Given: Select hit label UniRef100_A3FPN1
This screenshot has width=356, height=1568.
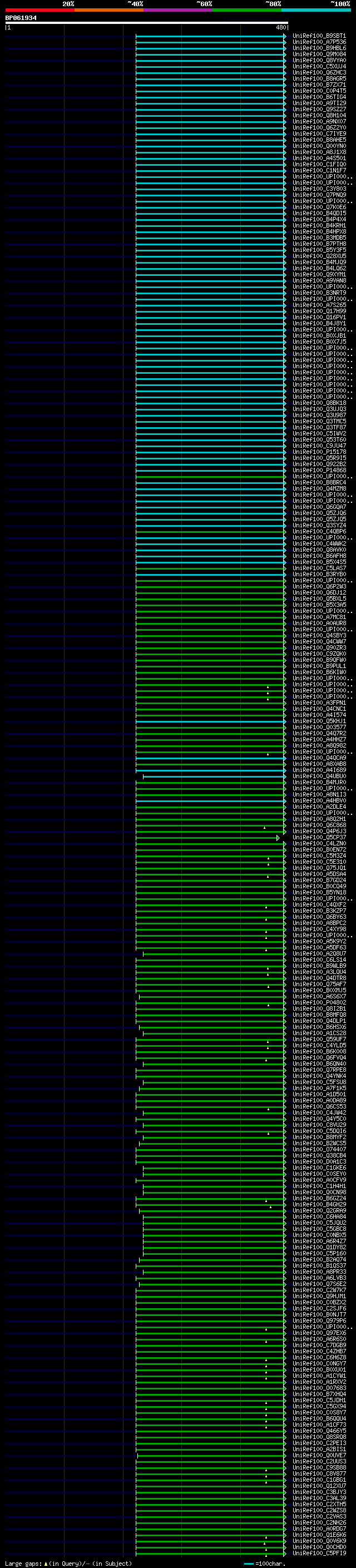Looking at the screenshot, I should pos(319,703).
